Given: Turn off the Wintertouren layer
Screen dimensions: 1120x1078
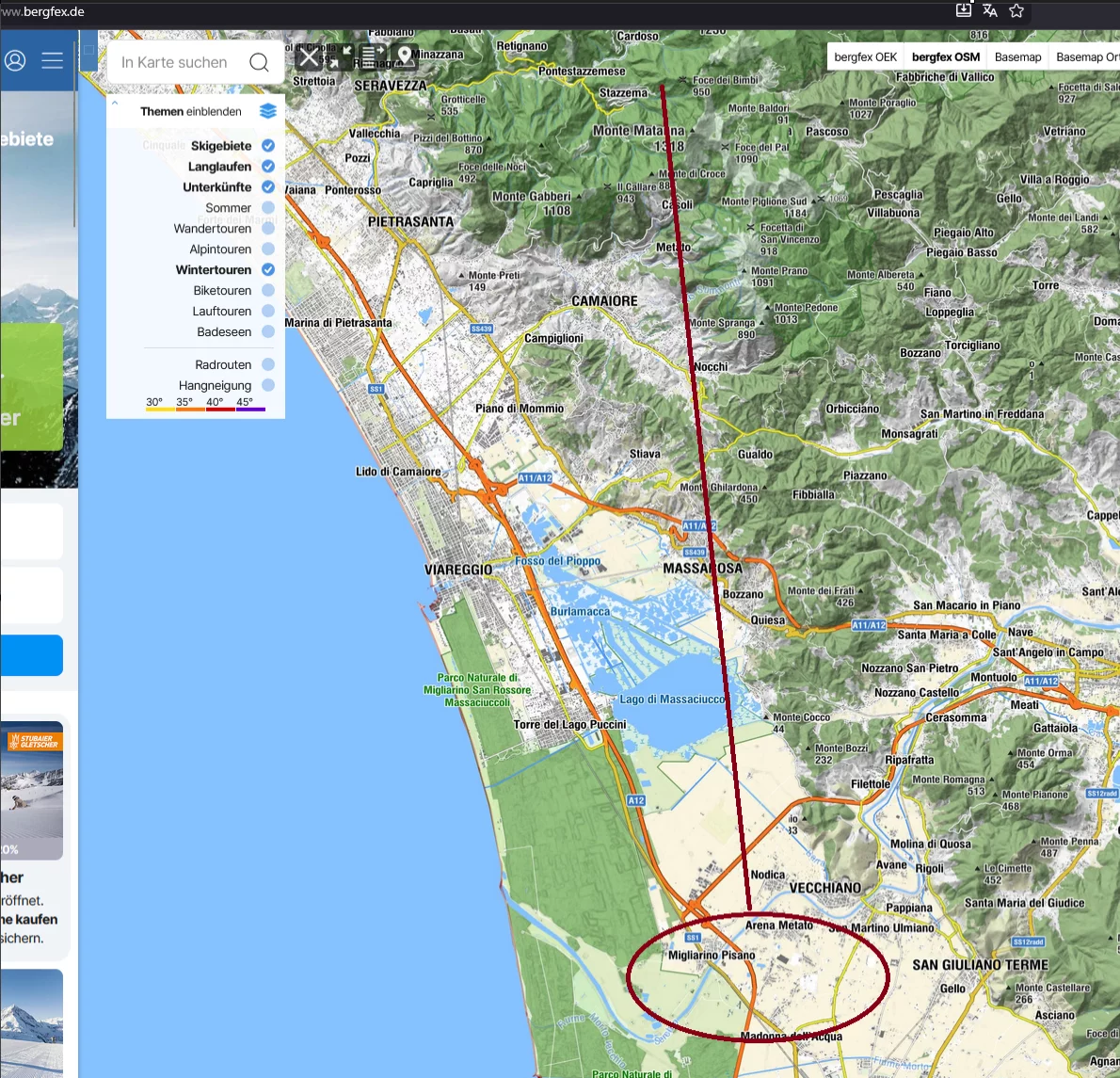Looking at the screenshot, I should [x=268, y=270].
